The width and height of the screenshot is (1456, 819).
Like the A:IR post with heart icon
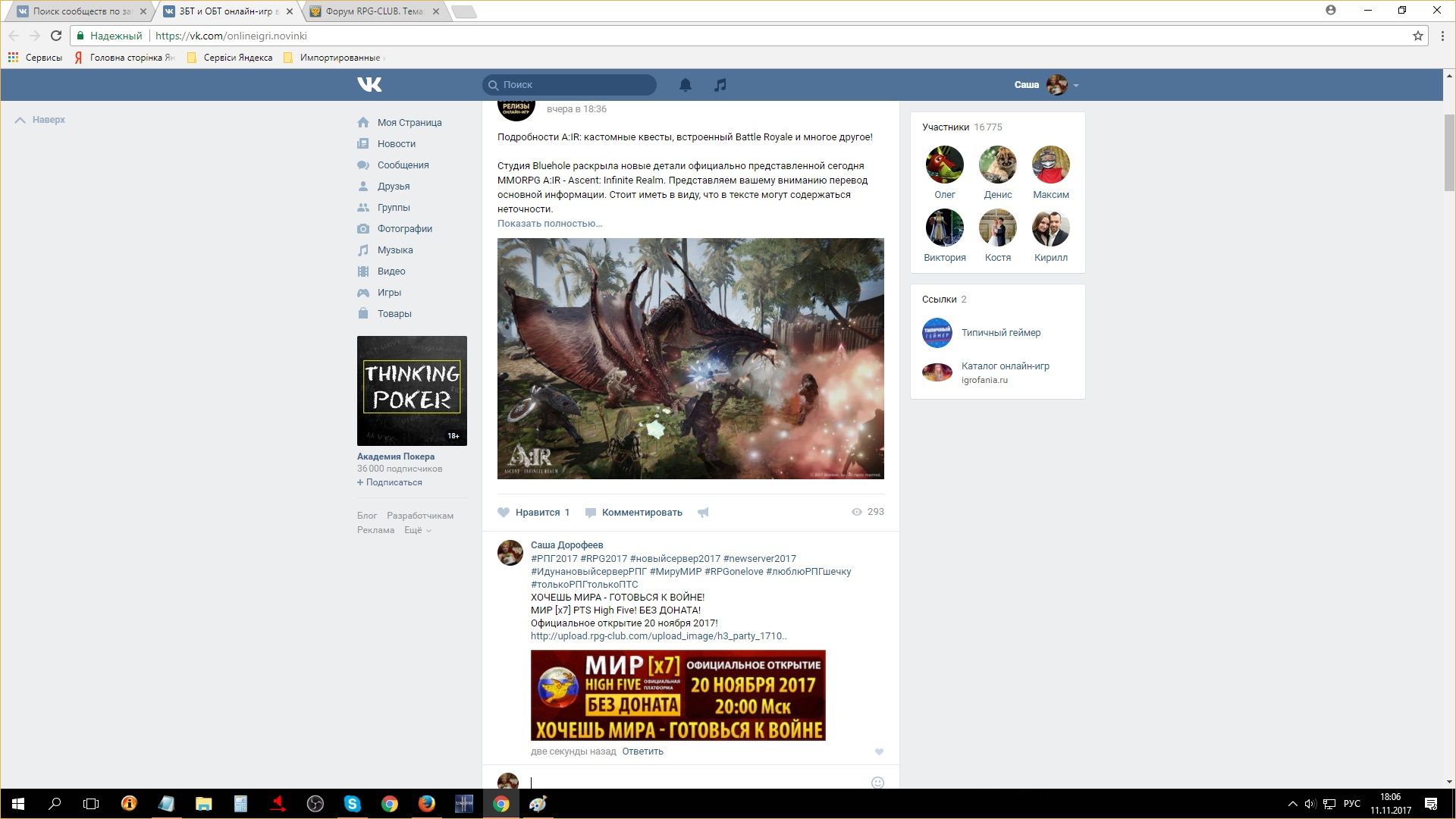pyautogui.click(x=504, y=512)
